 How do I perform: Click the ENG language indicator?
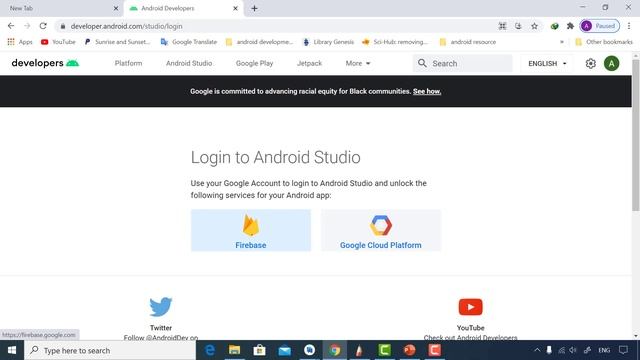pos(604,350)
